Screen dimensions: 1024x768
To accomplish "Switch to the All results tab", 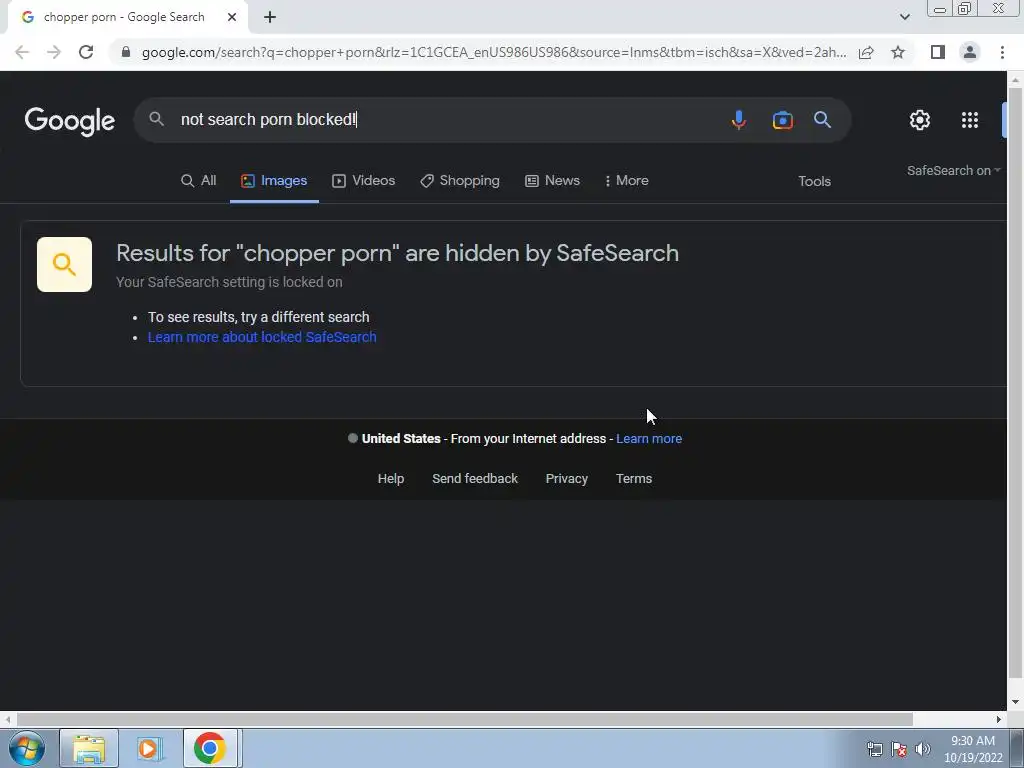I will (x=199, y=181).
